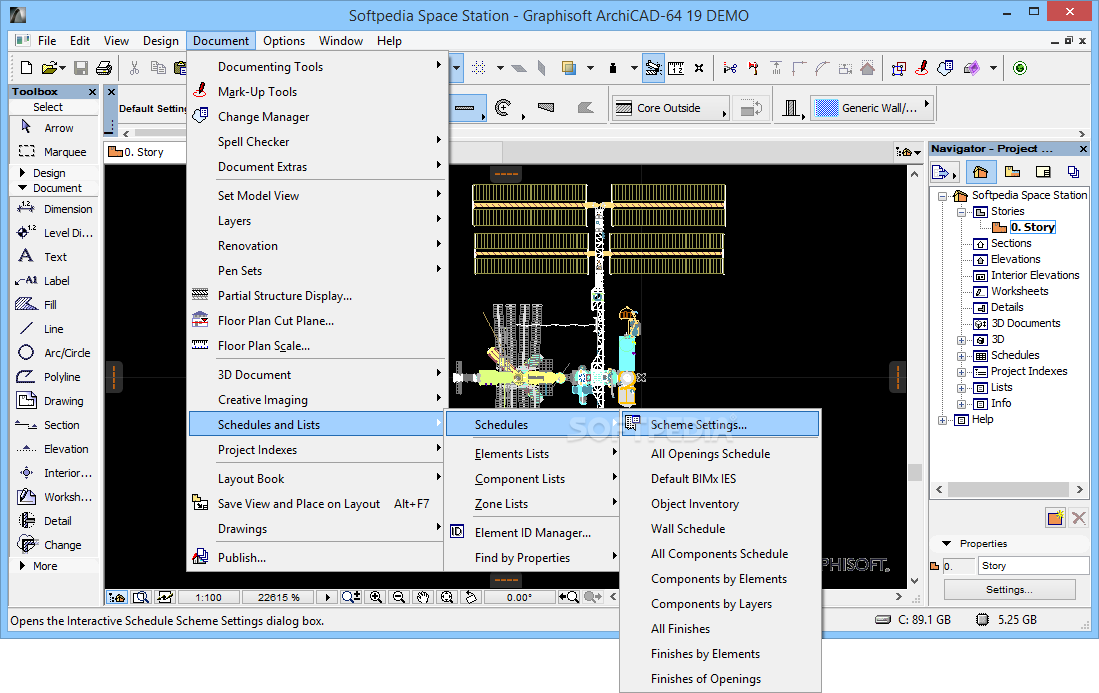The width and height of the screenshot is (1099, 693).
Task: Click the New document toolbar icon
Action: (26, 68)
